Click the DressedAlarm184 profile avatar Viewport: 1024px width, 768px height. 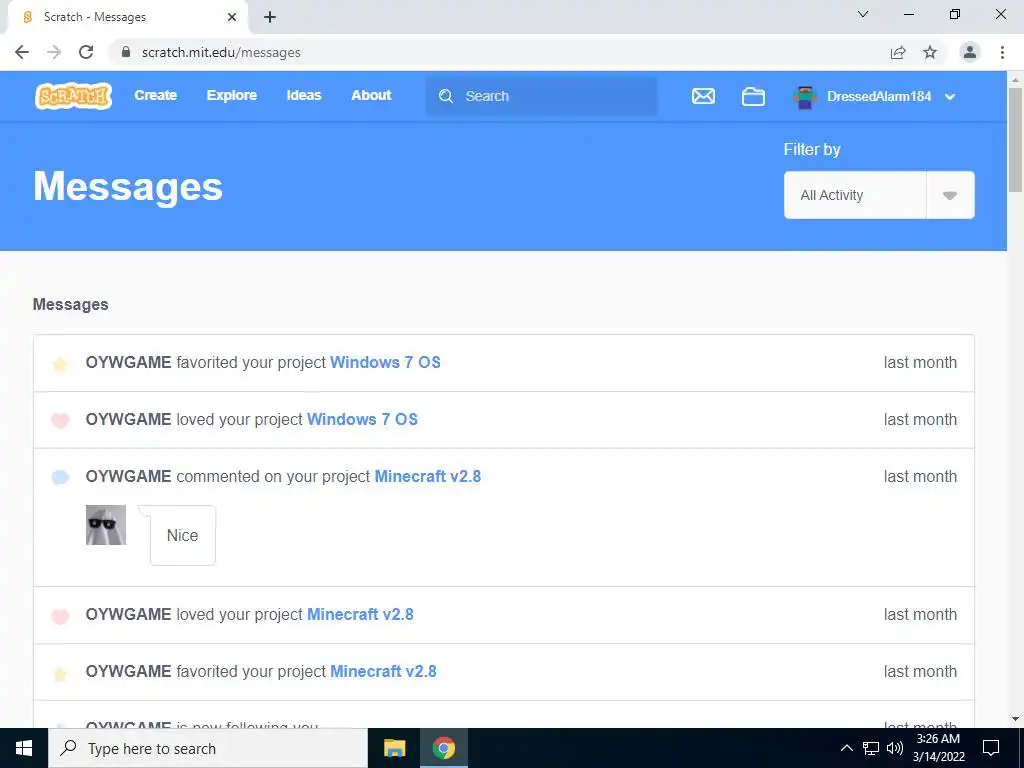[805, 97]
